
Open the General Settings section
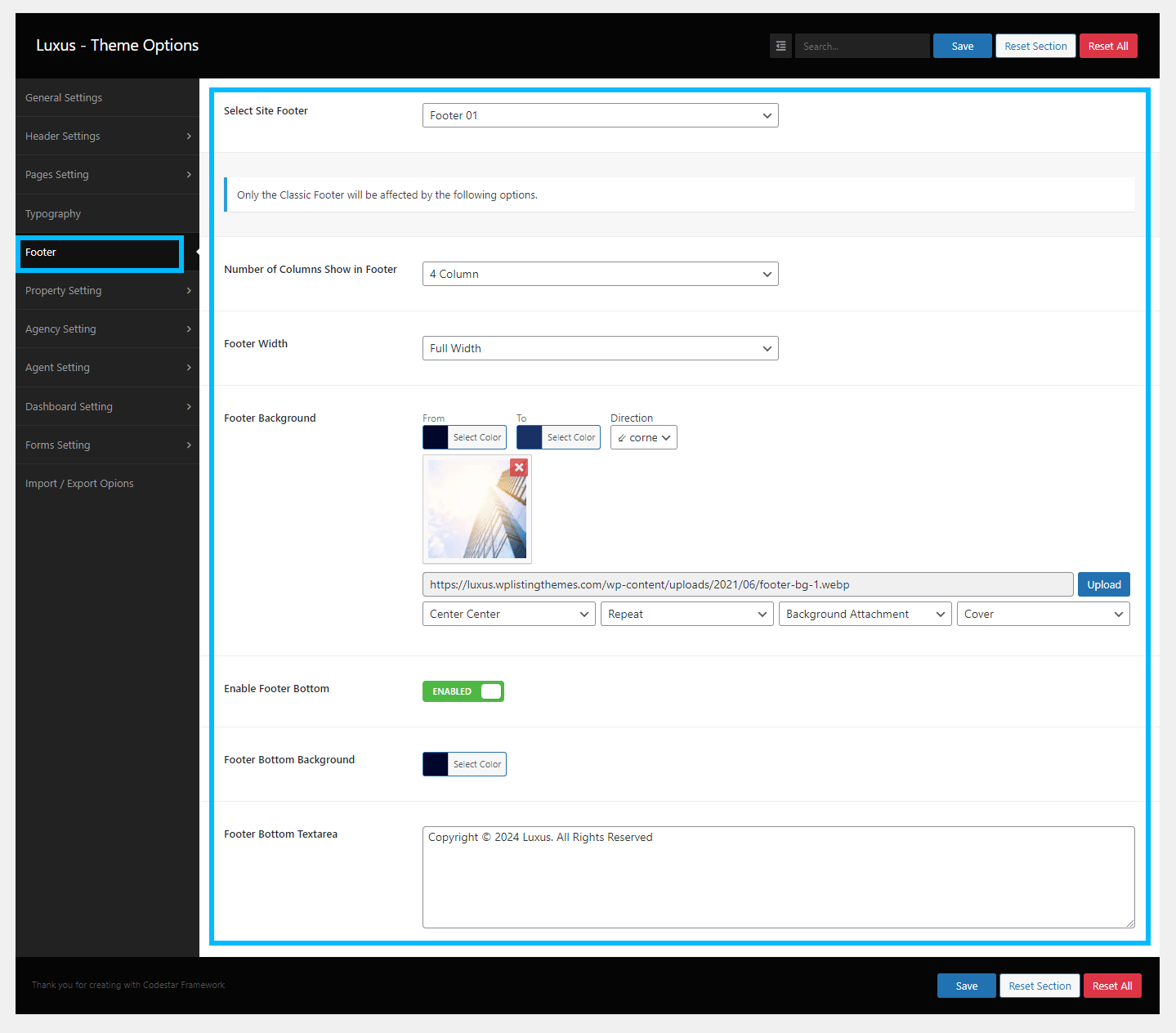pos(64,98)
